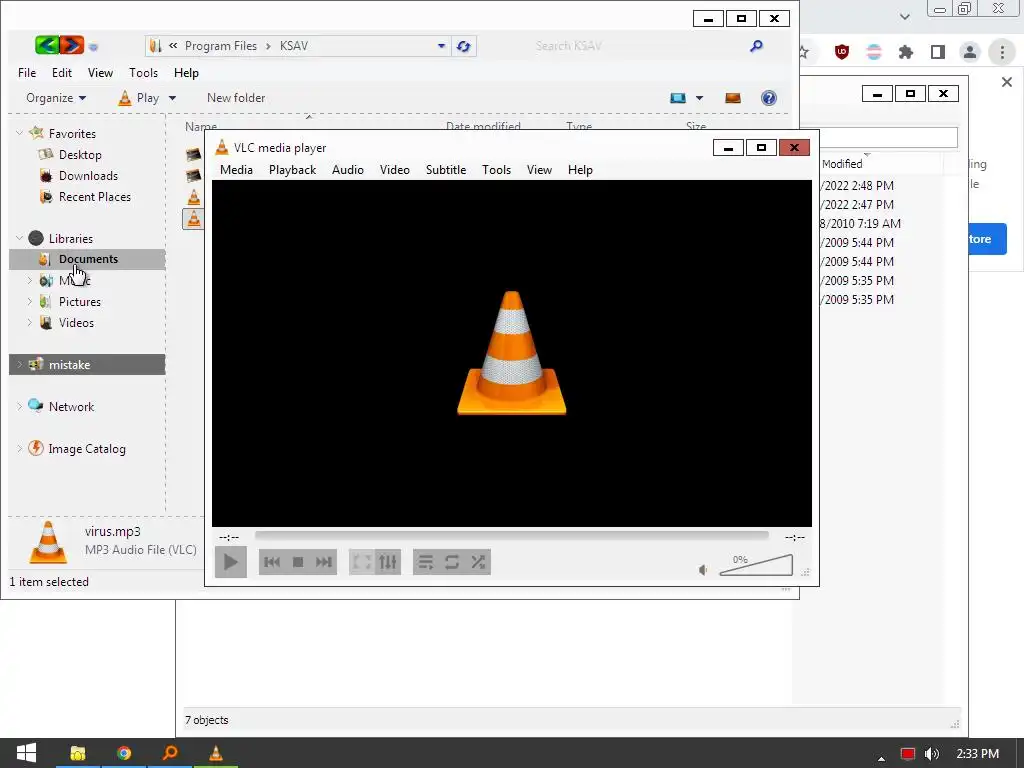The width and height of the screenshot is (1024, 768).
Task: Open File Explorer from taskbar
Action: (x=78, y=753)
